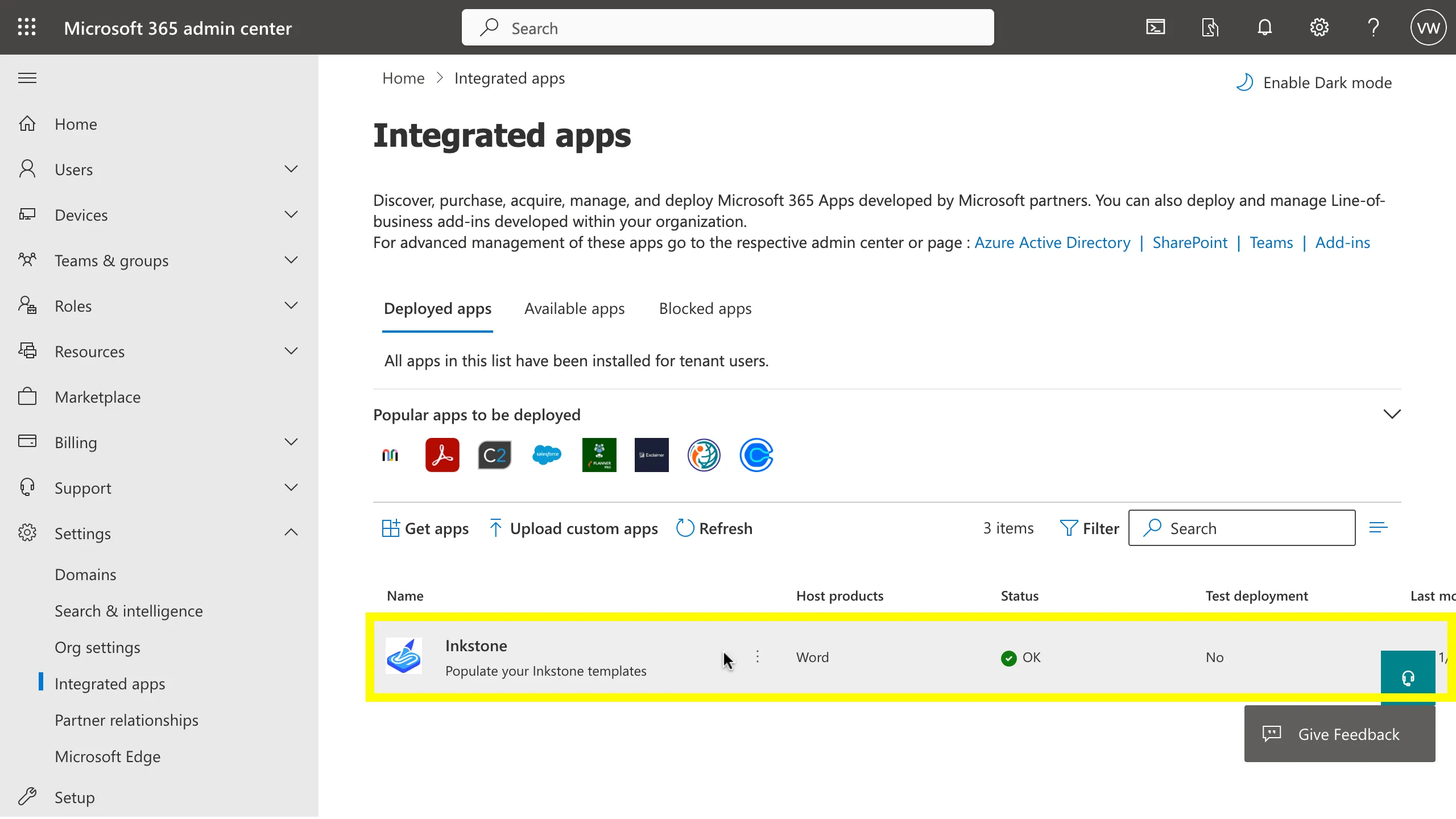Open Search & intelligence settings

129,611
